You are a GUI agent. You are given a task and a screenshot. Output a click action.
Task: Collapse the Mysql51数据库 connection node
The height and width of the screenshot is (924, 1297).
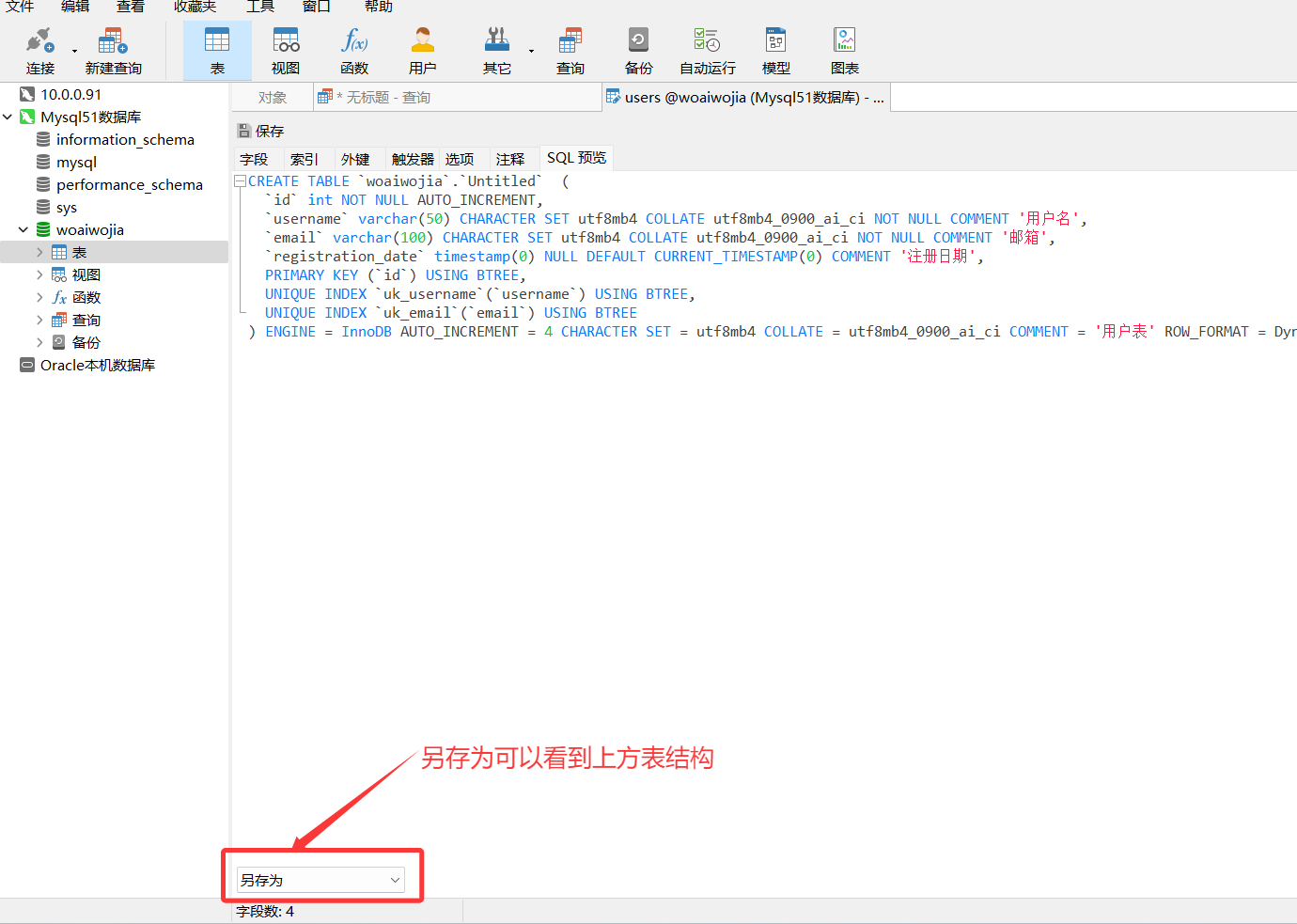pyautogui.click(x=8, y=117)
